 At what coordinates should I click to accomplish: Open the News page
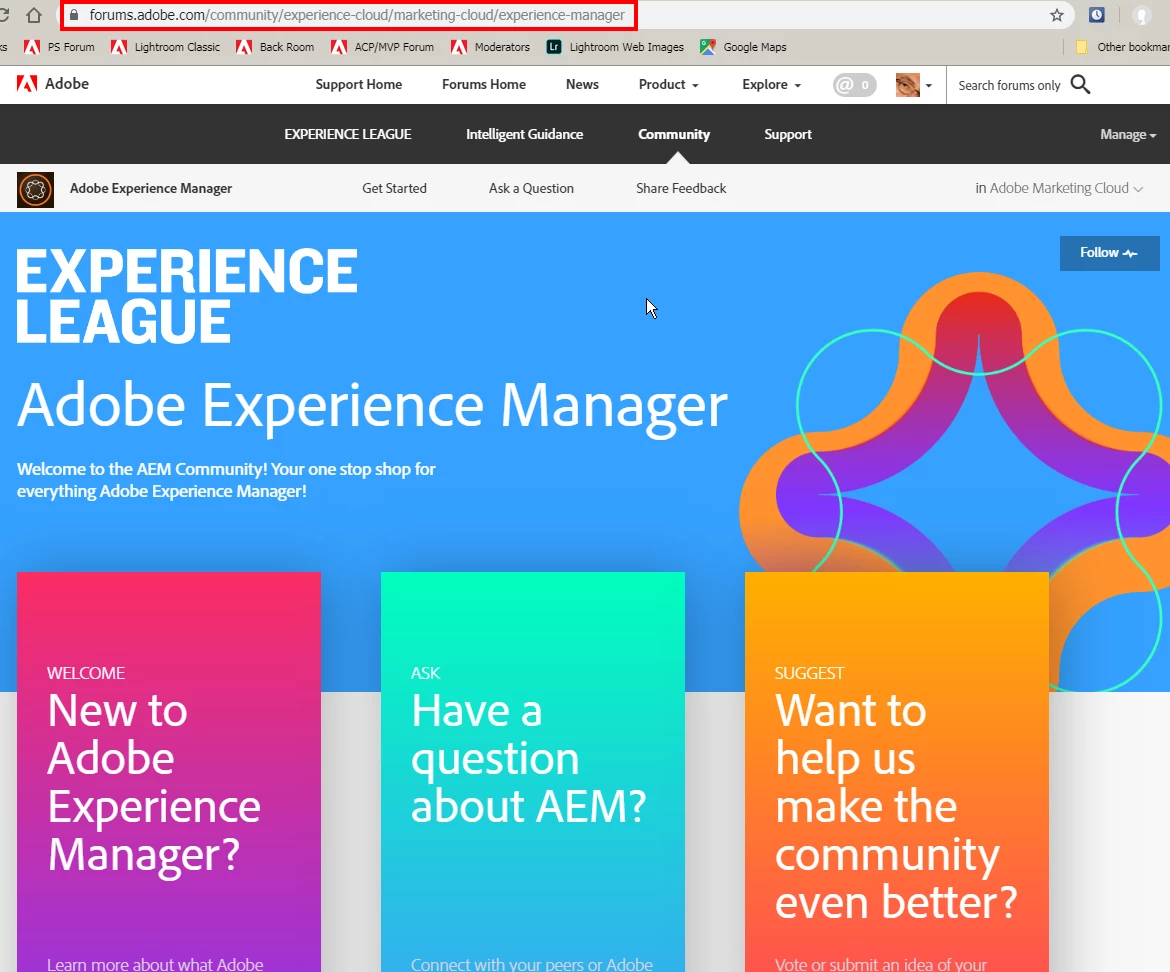[582, 84]
